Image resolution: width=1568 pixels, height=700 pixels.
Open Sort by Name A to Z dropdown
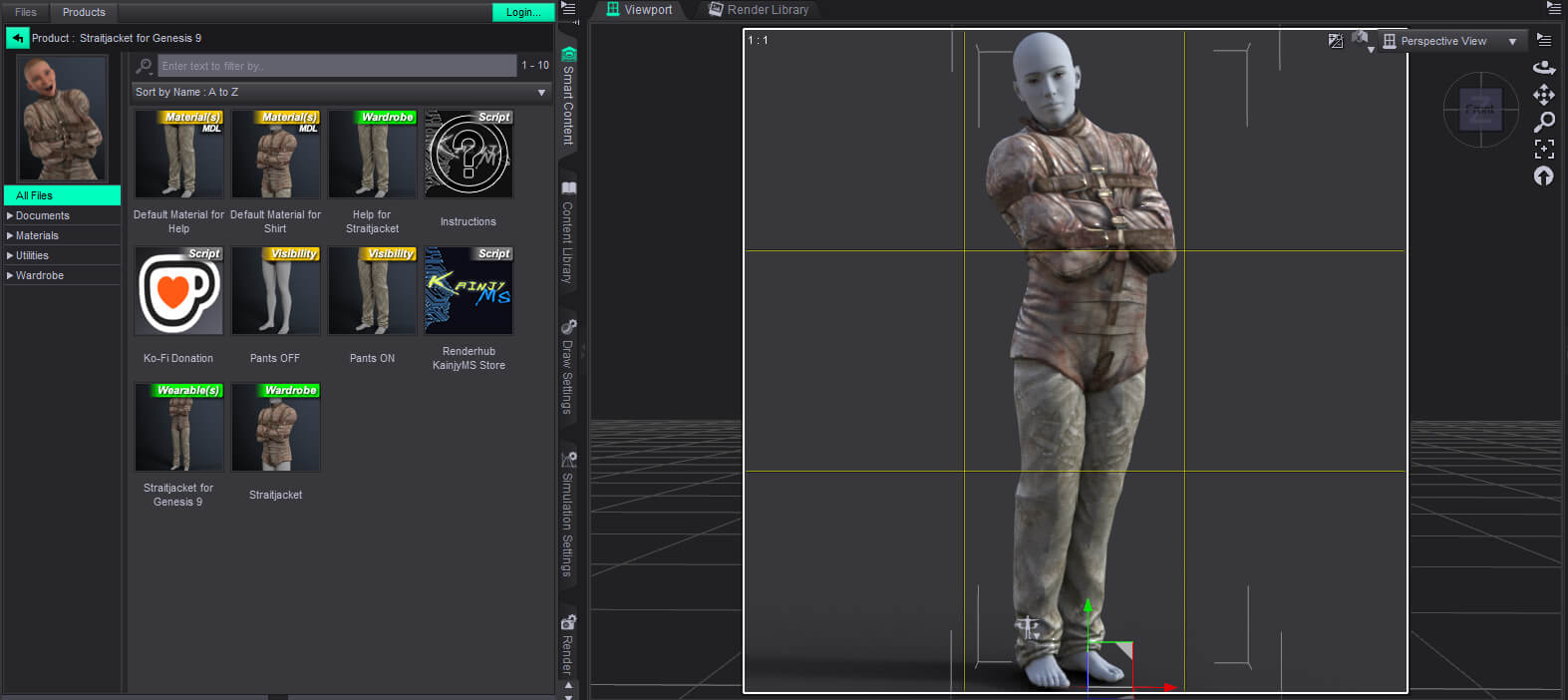341,92
